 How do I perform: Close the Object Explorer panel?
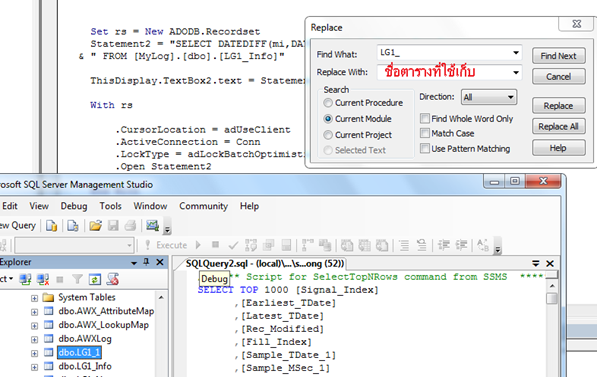tap(160, 262)
